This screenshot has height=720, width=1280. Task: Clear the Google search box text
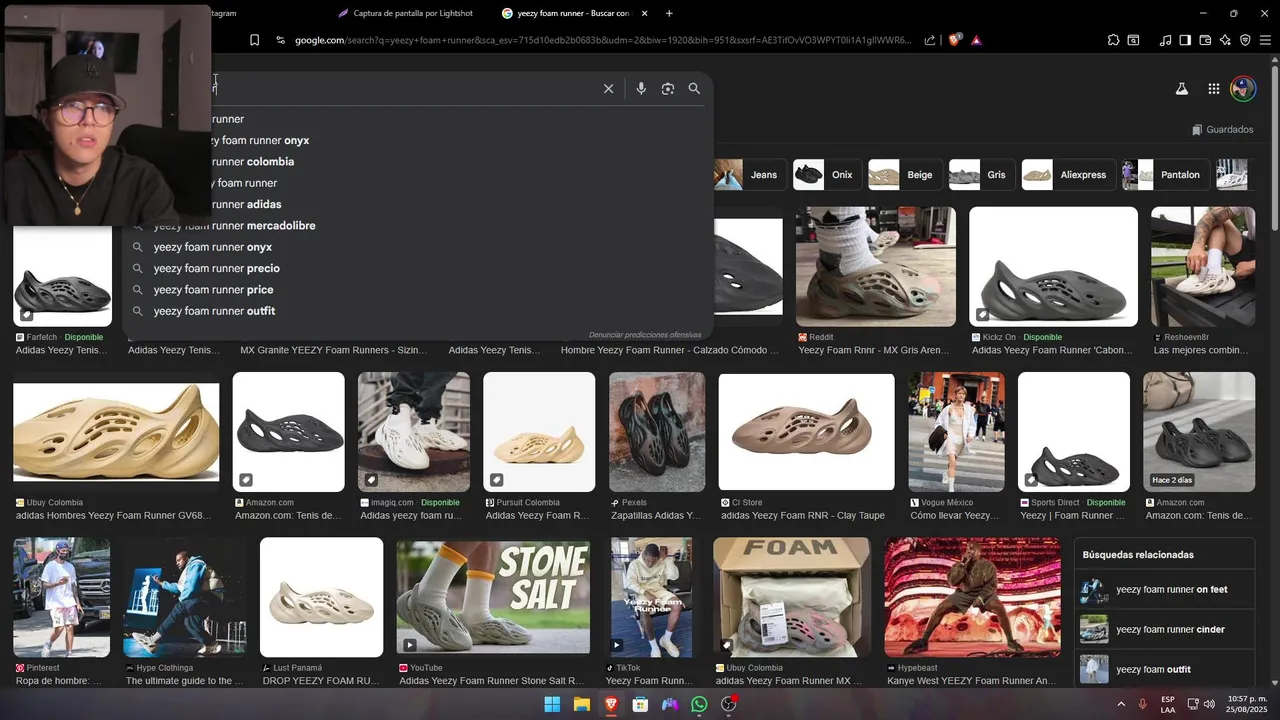pyautogui.click(x=608, y=89)
